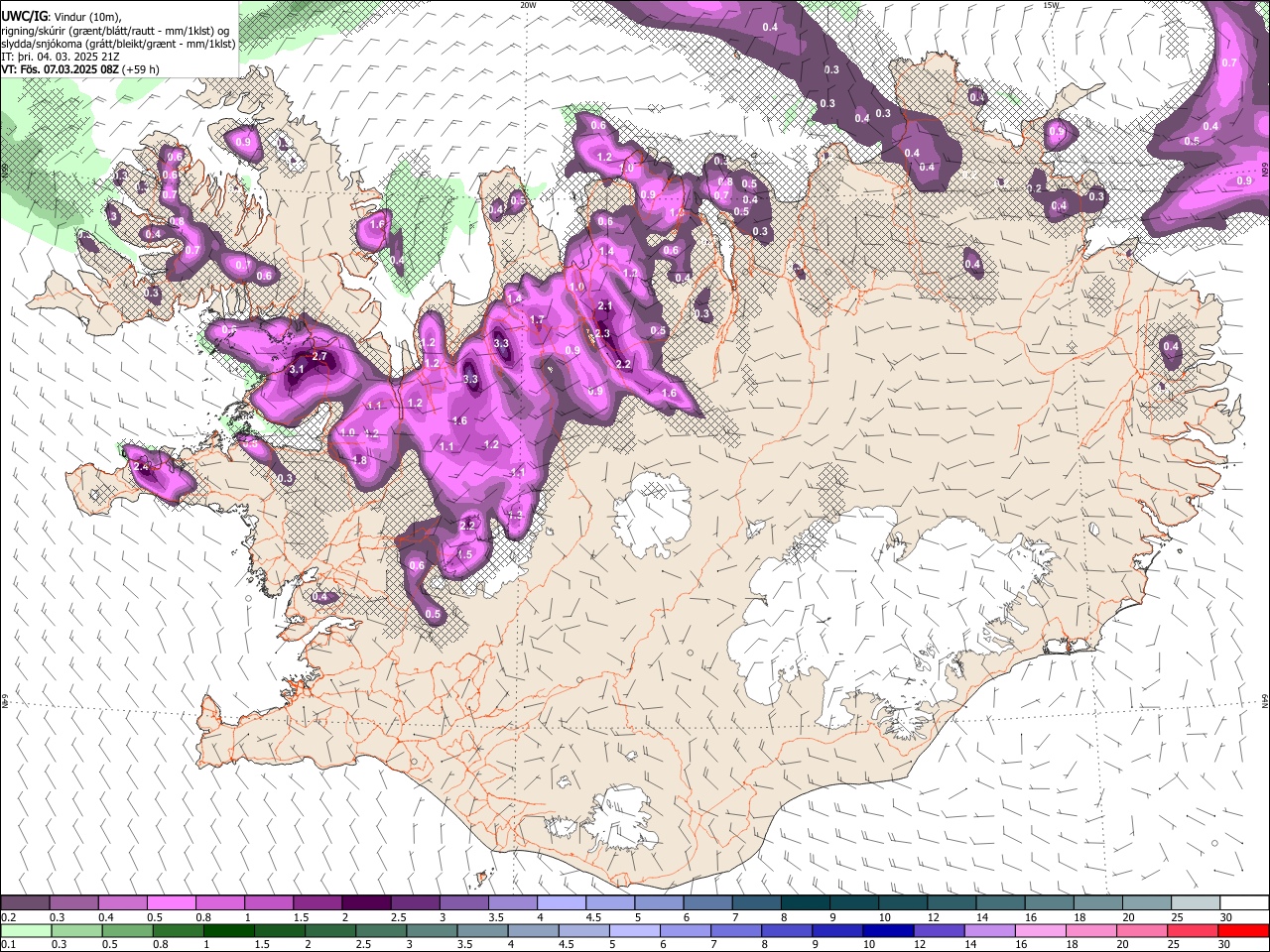Select dull purple swatch labeled 0.2, upper legend
Image resolution: width=1270 pixels, height=952 pixels.
tap(25, 902)
